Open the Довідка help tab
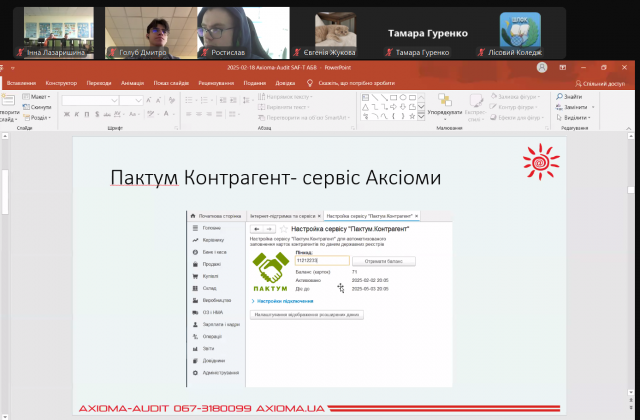 (x=285, y=83)
